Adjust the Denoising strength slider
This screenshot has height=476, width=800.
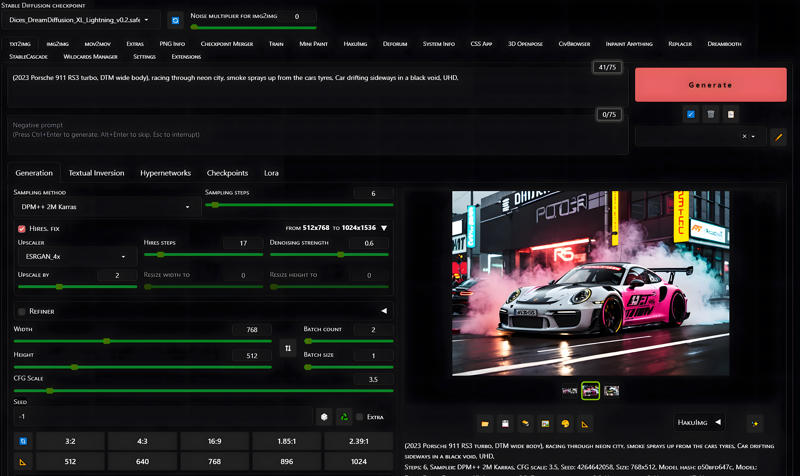click(329, 255)
